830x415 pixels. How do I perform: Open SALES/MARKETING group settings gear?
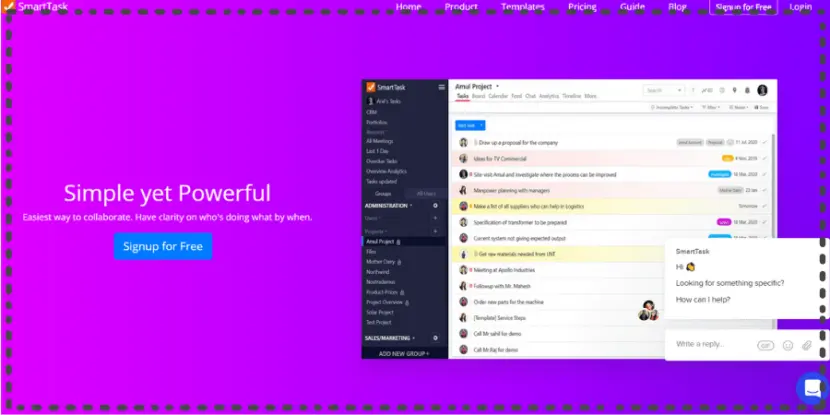click(435, 338)
